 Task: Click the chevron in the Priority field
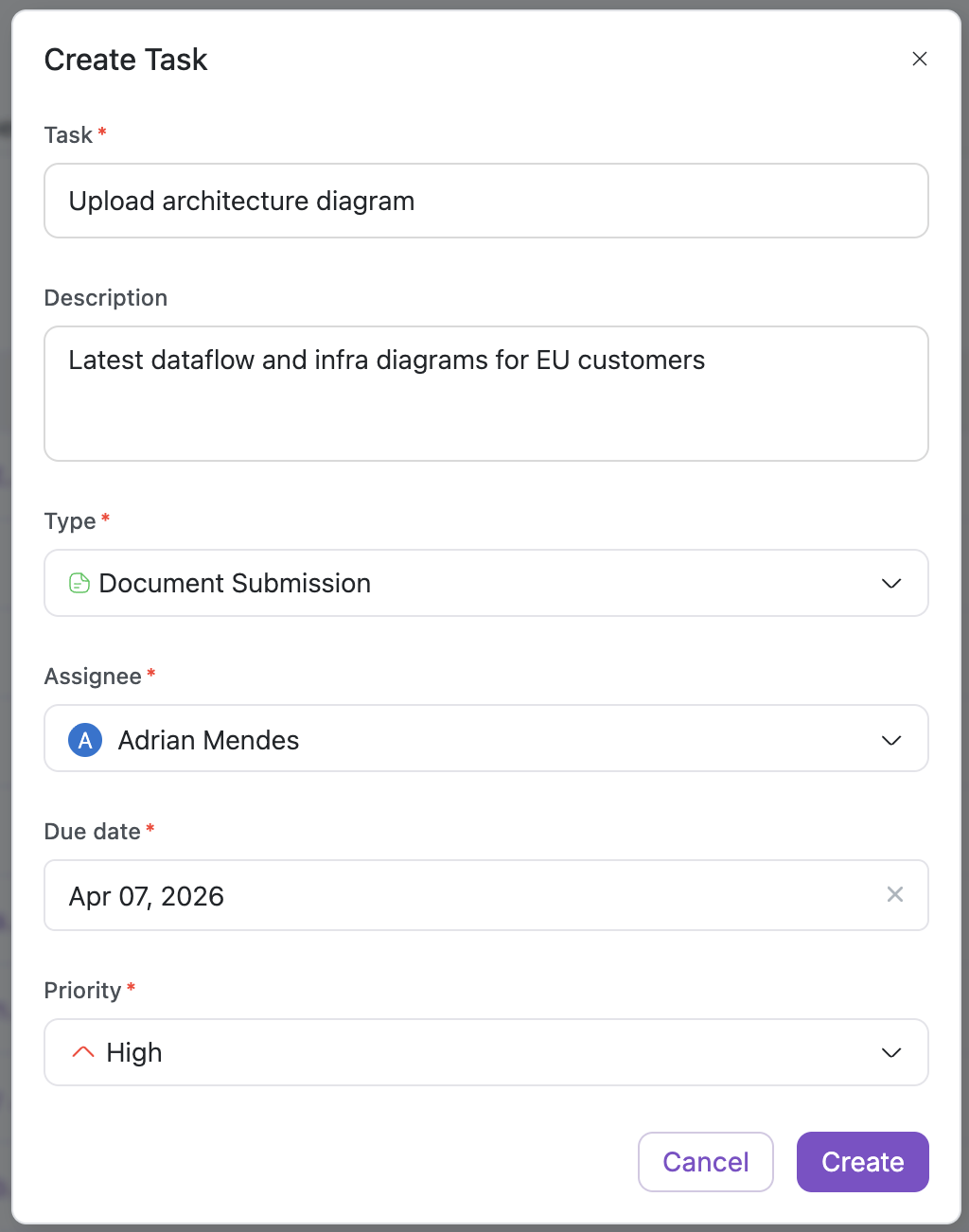(890, 1052)
